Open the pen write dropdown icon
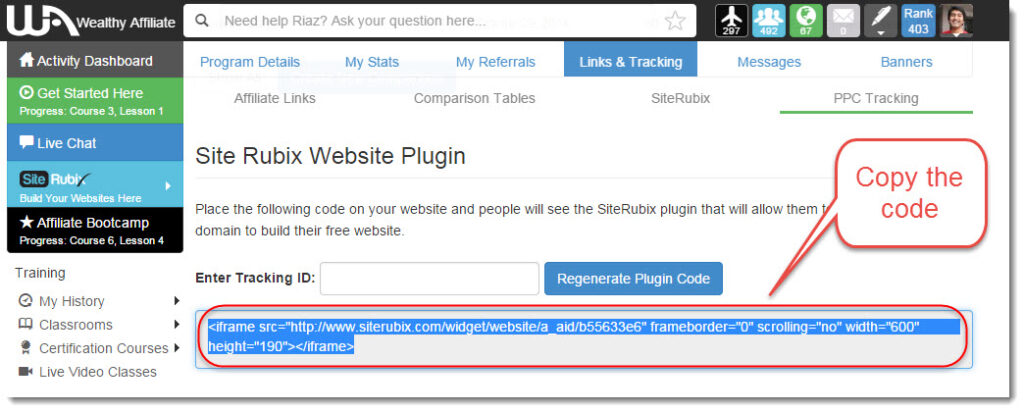The height and width of the screenshot is (412, 1024). 880,21
